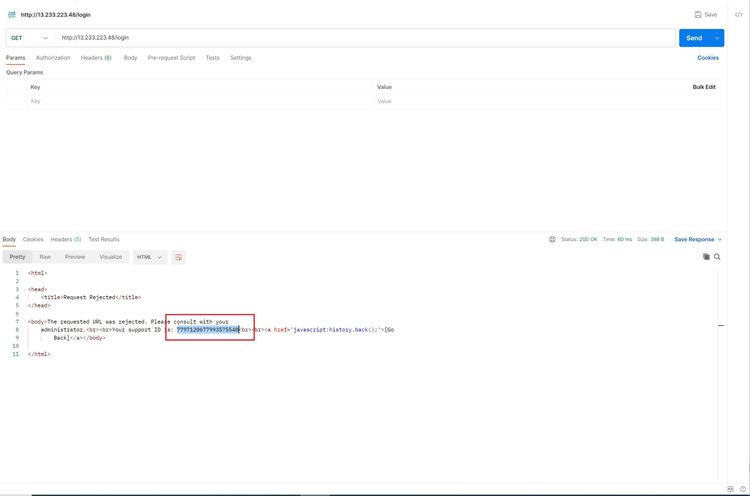The height and width of the screenshot is (496, 750).
Task: Open the GET method dropdown
Action: [30, 38]
